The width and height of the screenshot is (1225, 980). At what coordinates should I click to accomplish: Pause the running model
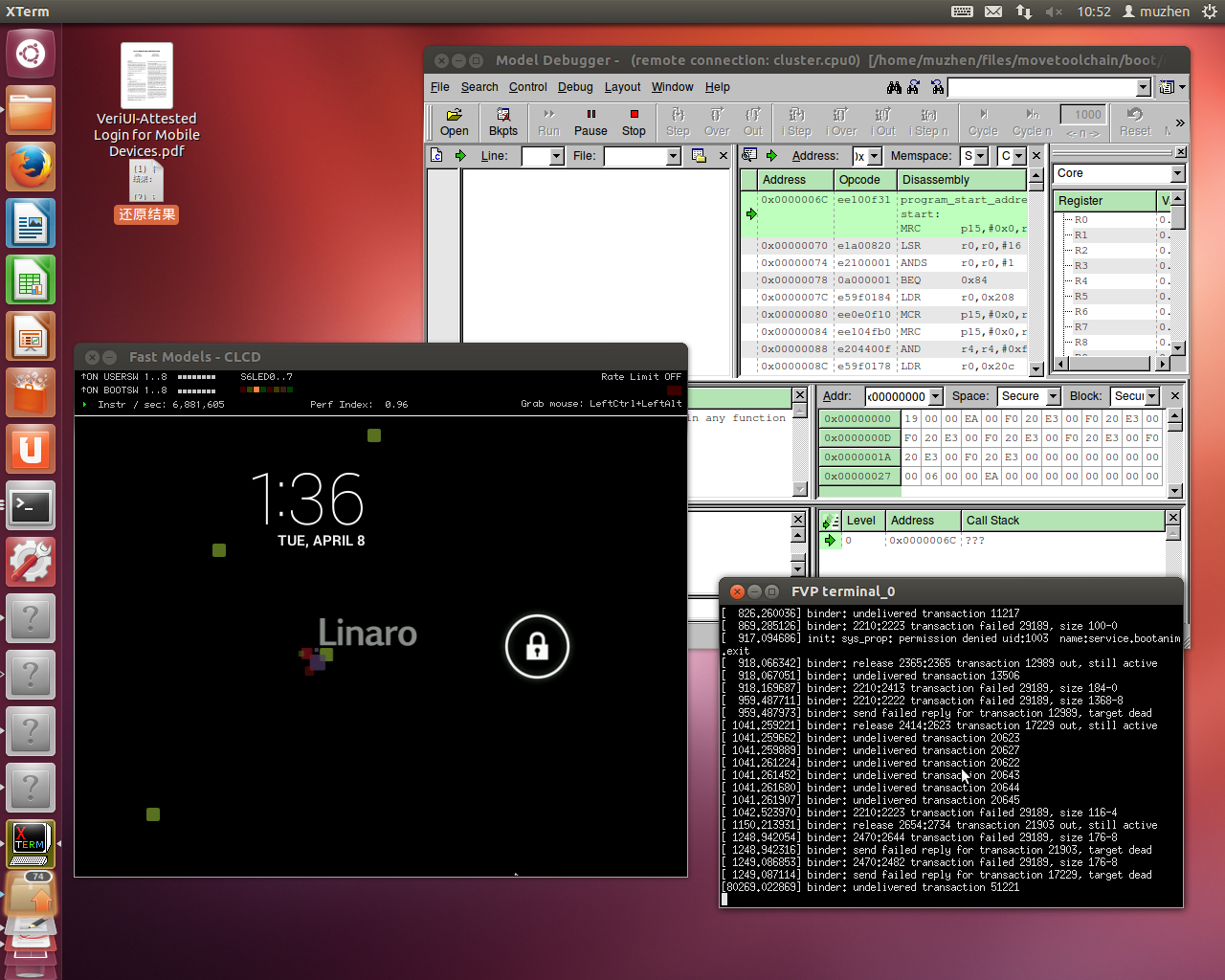(590, 122)
